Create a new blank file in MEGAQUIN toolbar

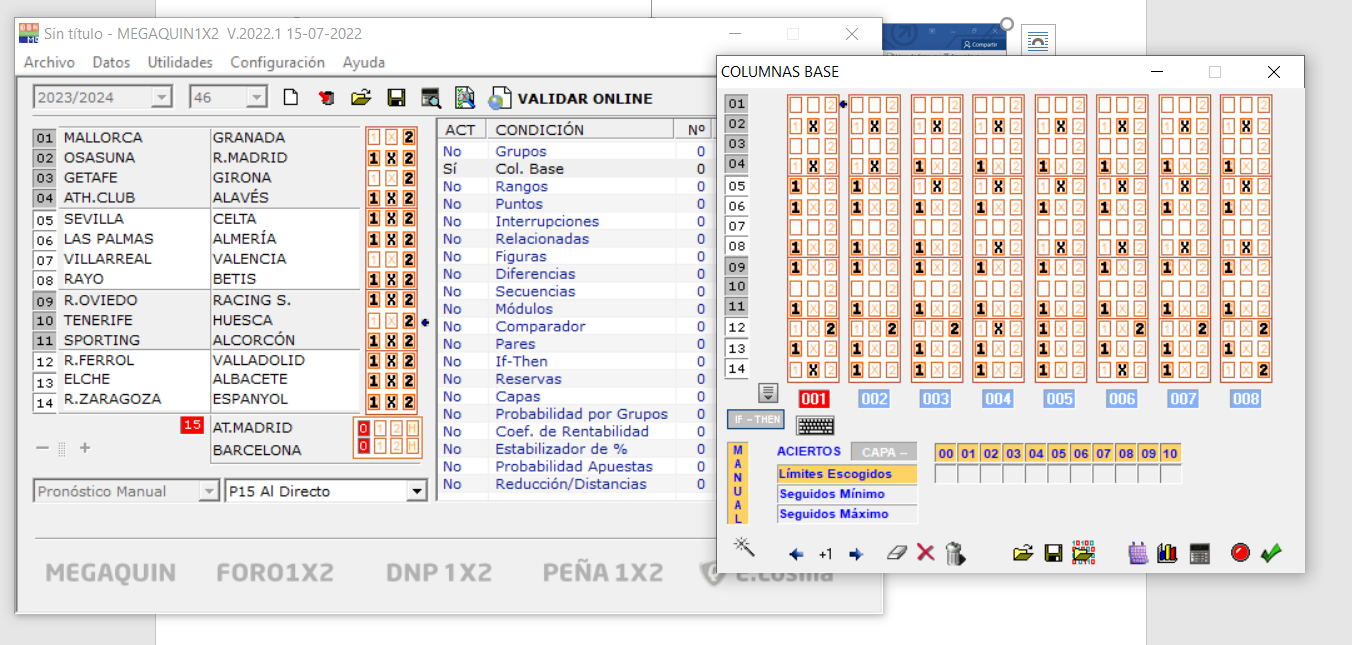[x=291, y=98]
